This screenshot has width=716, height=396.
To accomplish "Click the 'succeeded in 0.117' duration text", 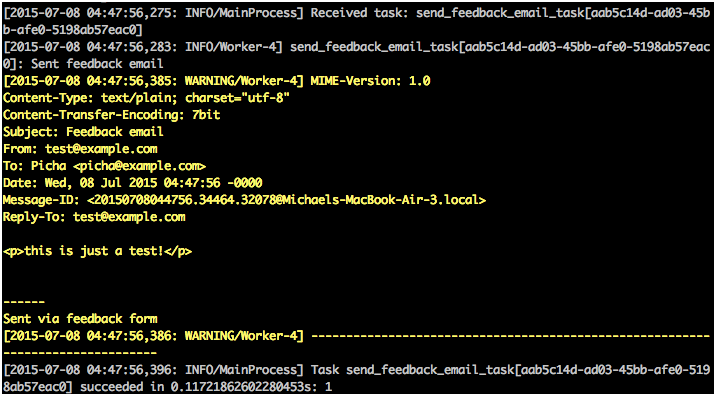I will tap(221, 387).
